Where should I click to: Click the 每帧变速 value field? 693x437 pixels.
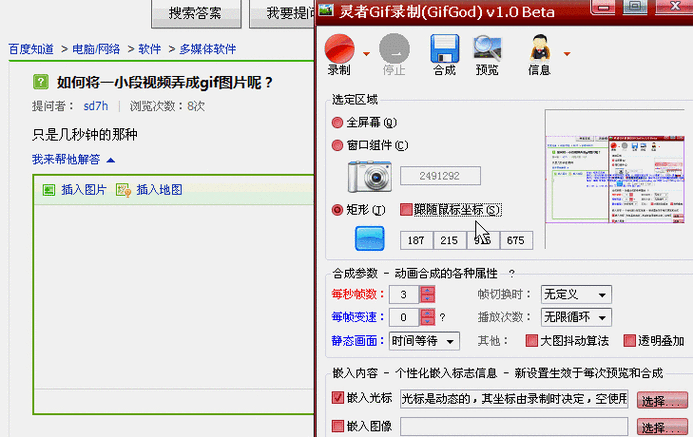(x=404, y=317)
